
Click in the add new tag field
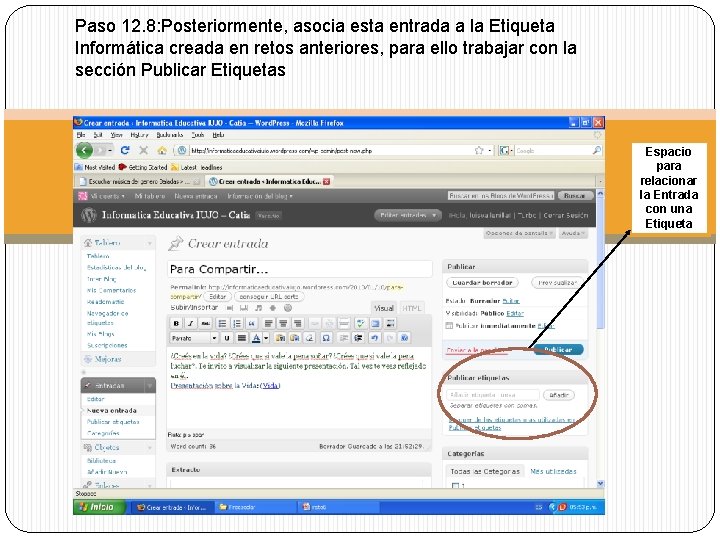pos(493,395)
